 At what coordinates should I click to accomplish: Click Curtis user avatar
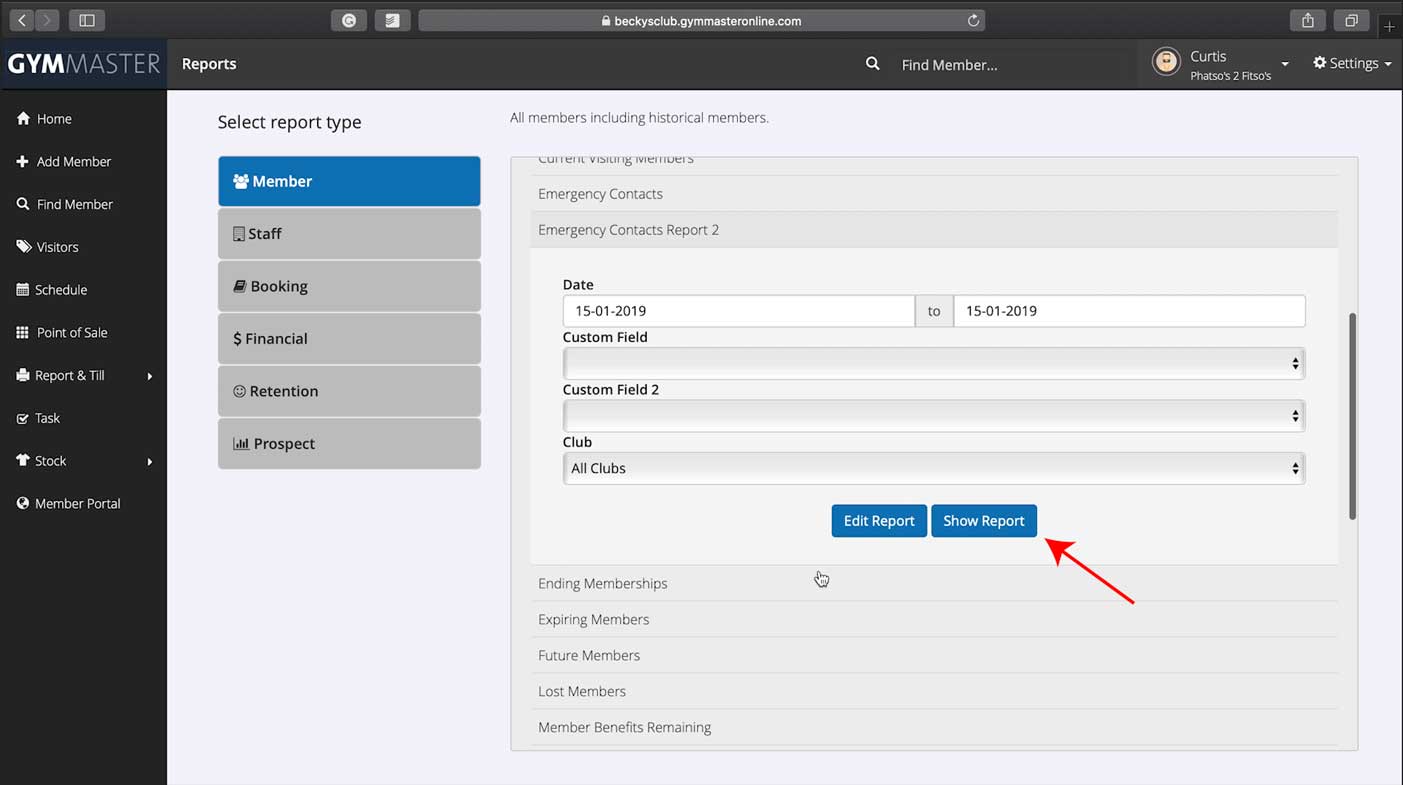[1166, 62]
